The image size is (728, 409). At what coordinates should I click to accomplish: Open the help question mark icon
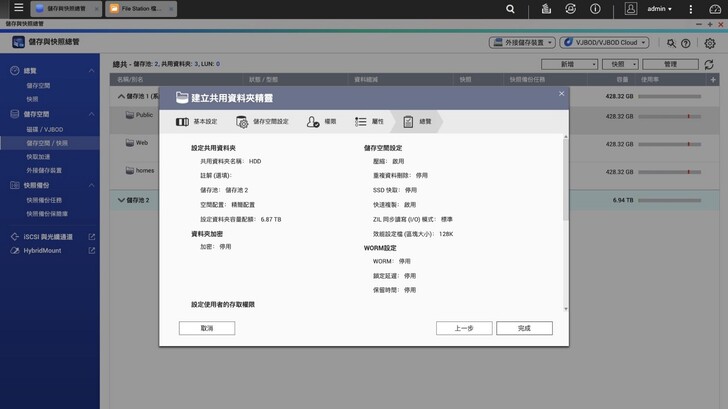[685, 43]
